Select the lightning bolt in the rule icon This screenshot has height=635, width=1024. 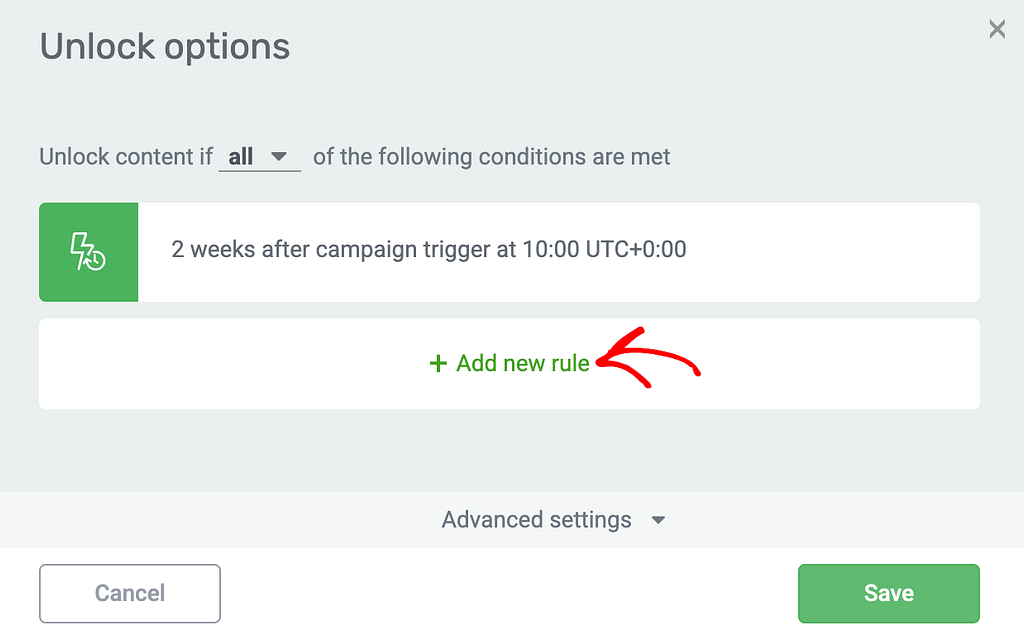tap(81, 249)
